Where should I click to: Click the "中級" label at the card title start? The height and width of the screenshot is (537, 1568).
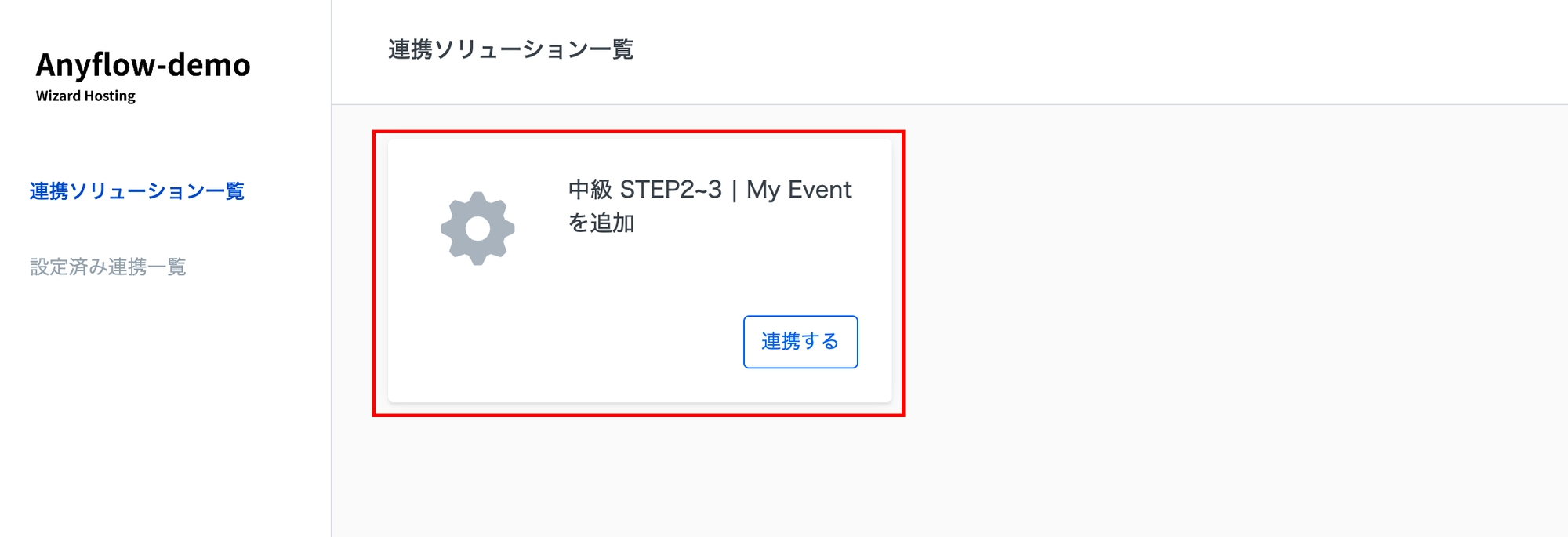click(x=590, y=190)
